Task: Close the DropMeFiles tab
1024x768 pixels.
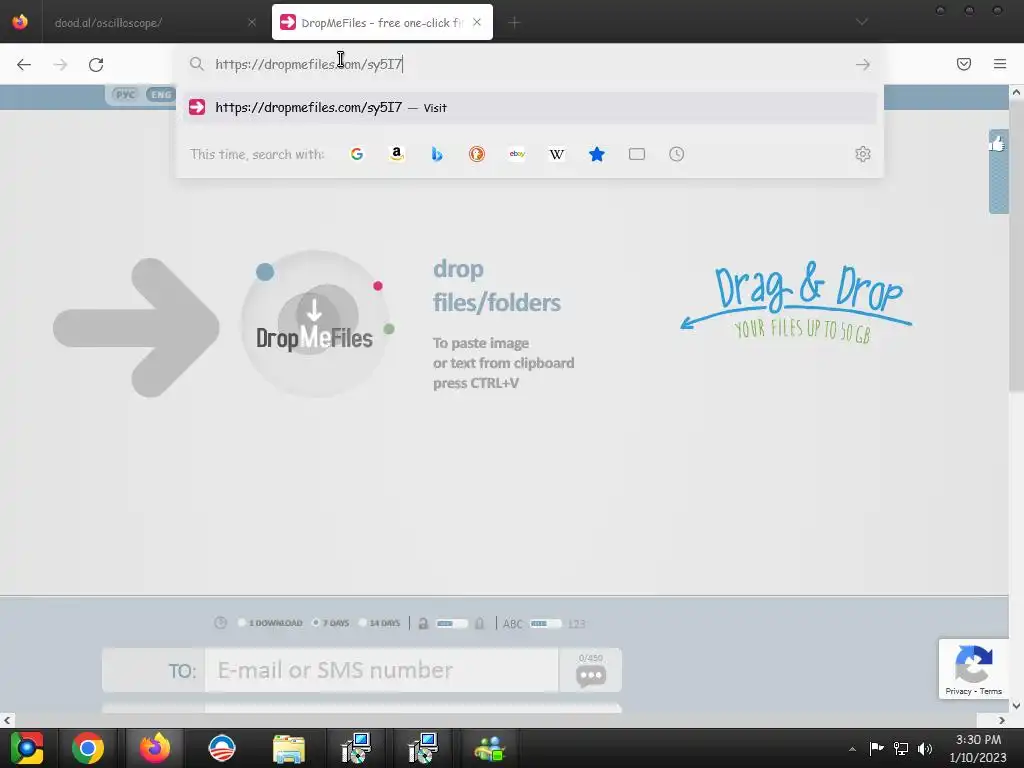Action: tap(477, 22)
